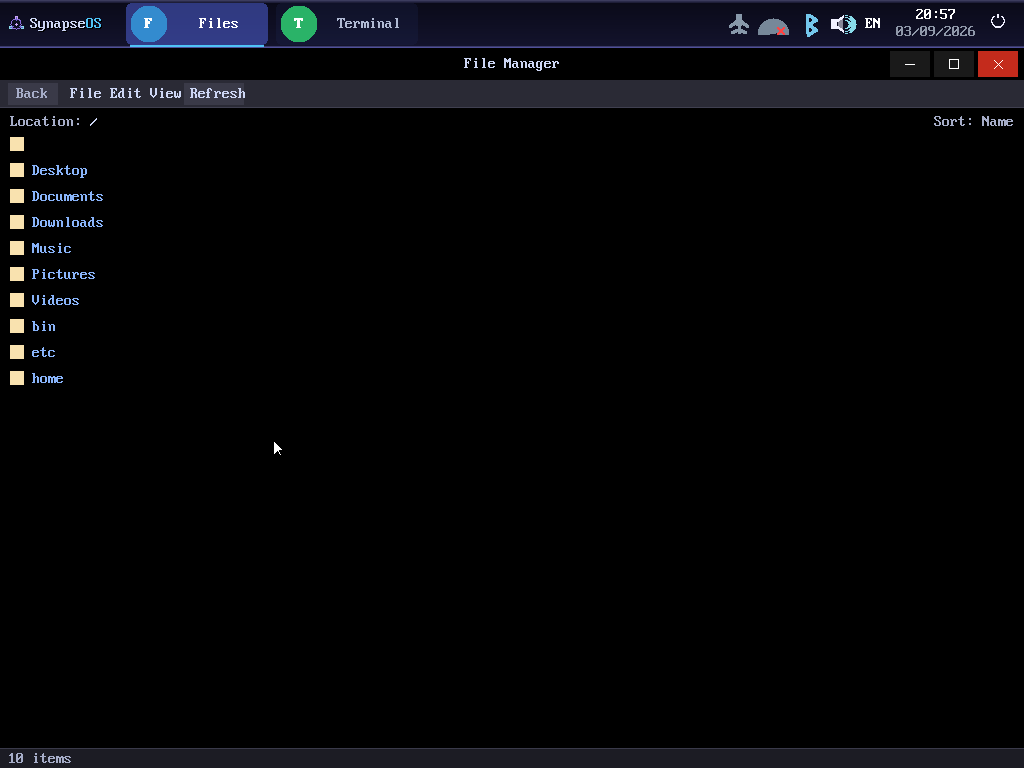Click the unnamed folder icon at top
Screen dimensions: 1024x768
[x=17, y=144]
